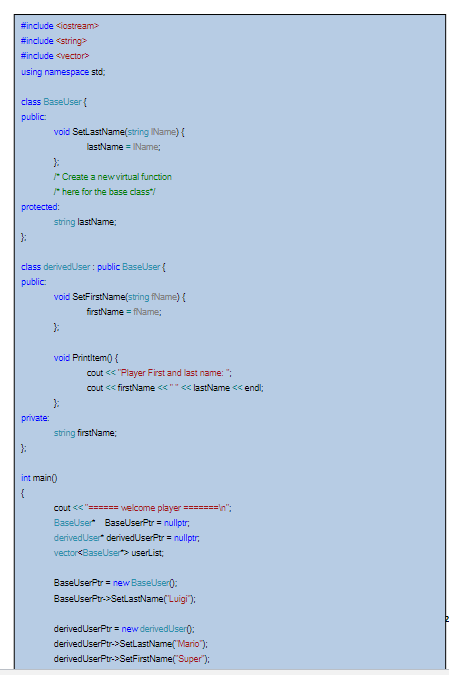Viewport: 449px width, 675px height.
Task: Click SetFirstName("Super") call
Action: click(x=132, y=659)
